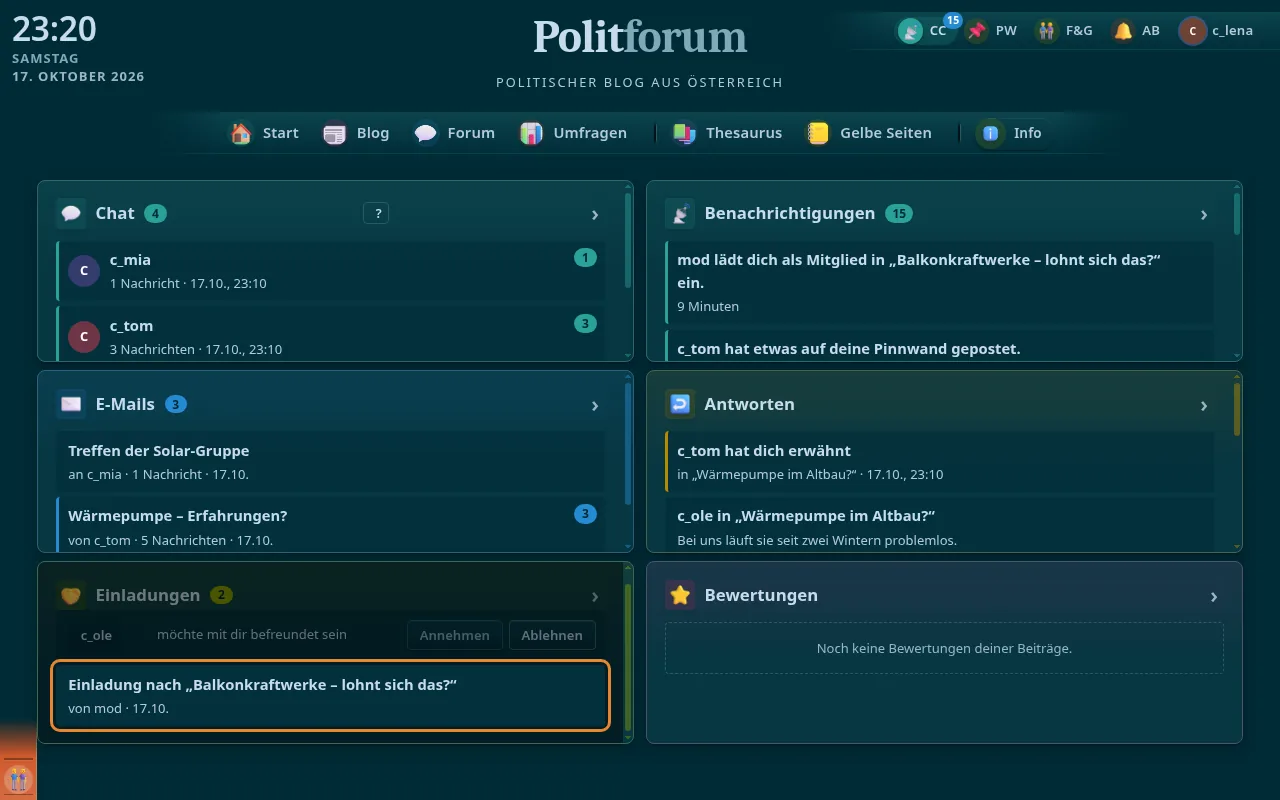
Task: Open the PW pinboard pin icon
Action: (x=977, y=31)
